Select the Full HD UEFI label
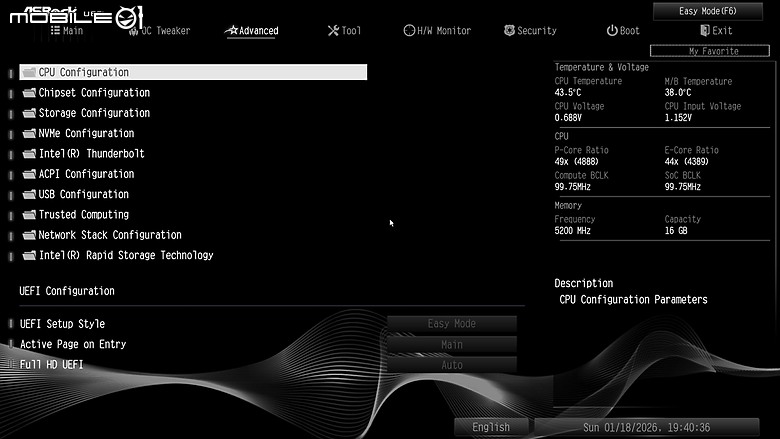 [x=51, y=364]
